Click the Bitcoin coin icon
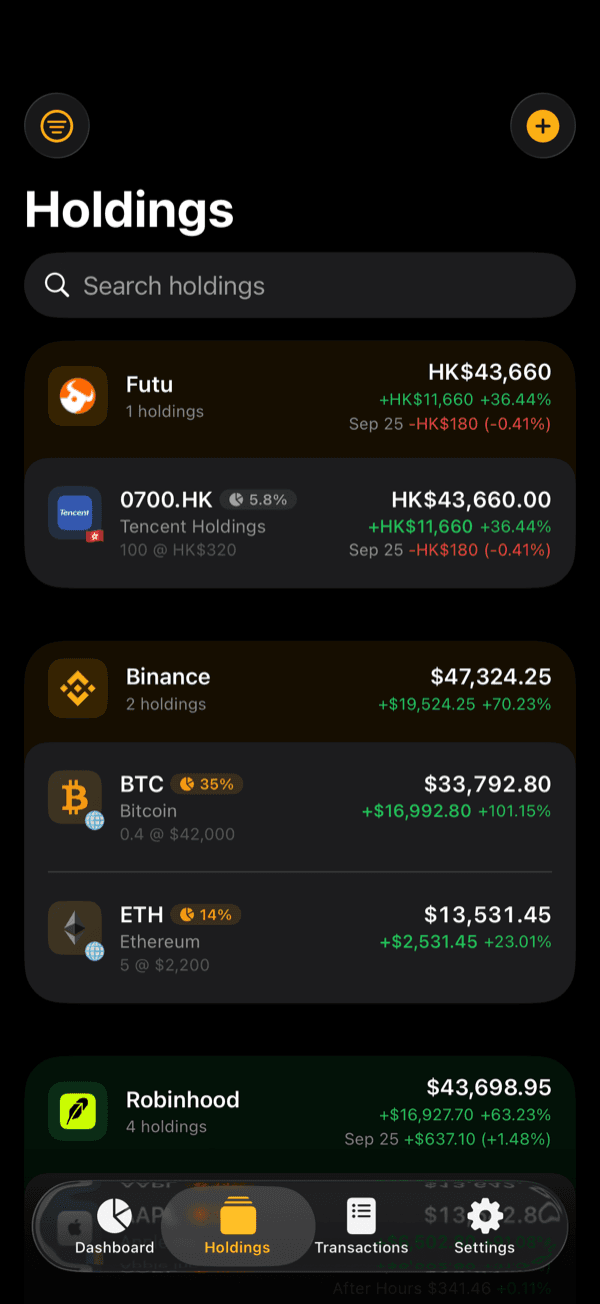 [75, 798]
